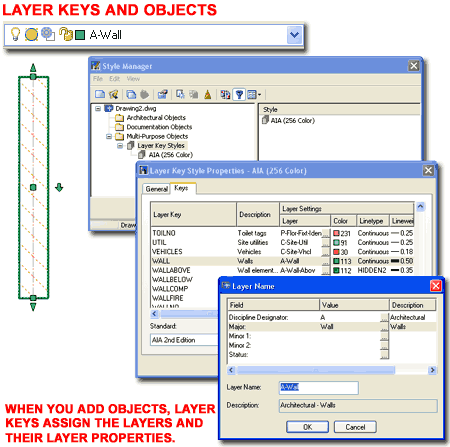Collapse the Drawing2.dwg tree node
Image resolution: width=450 pixels, height=447 pixels.
pos(98,108)
